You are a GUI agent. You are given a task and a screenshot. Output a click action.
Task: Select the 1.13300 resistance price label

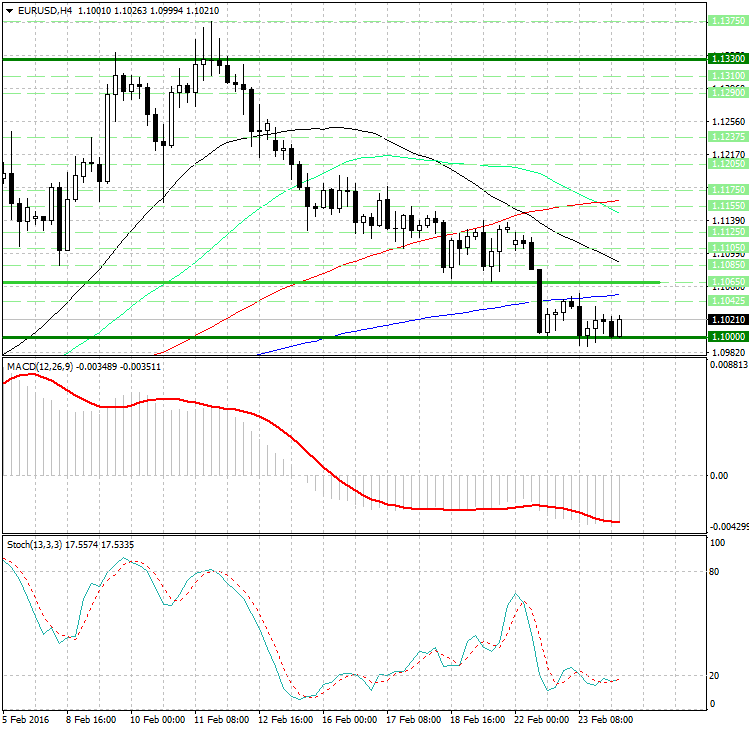click(728, 58)
